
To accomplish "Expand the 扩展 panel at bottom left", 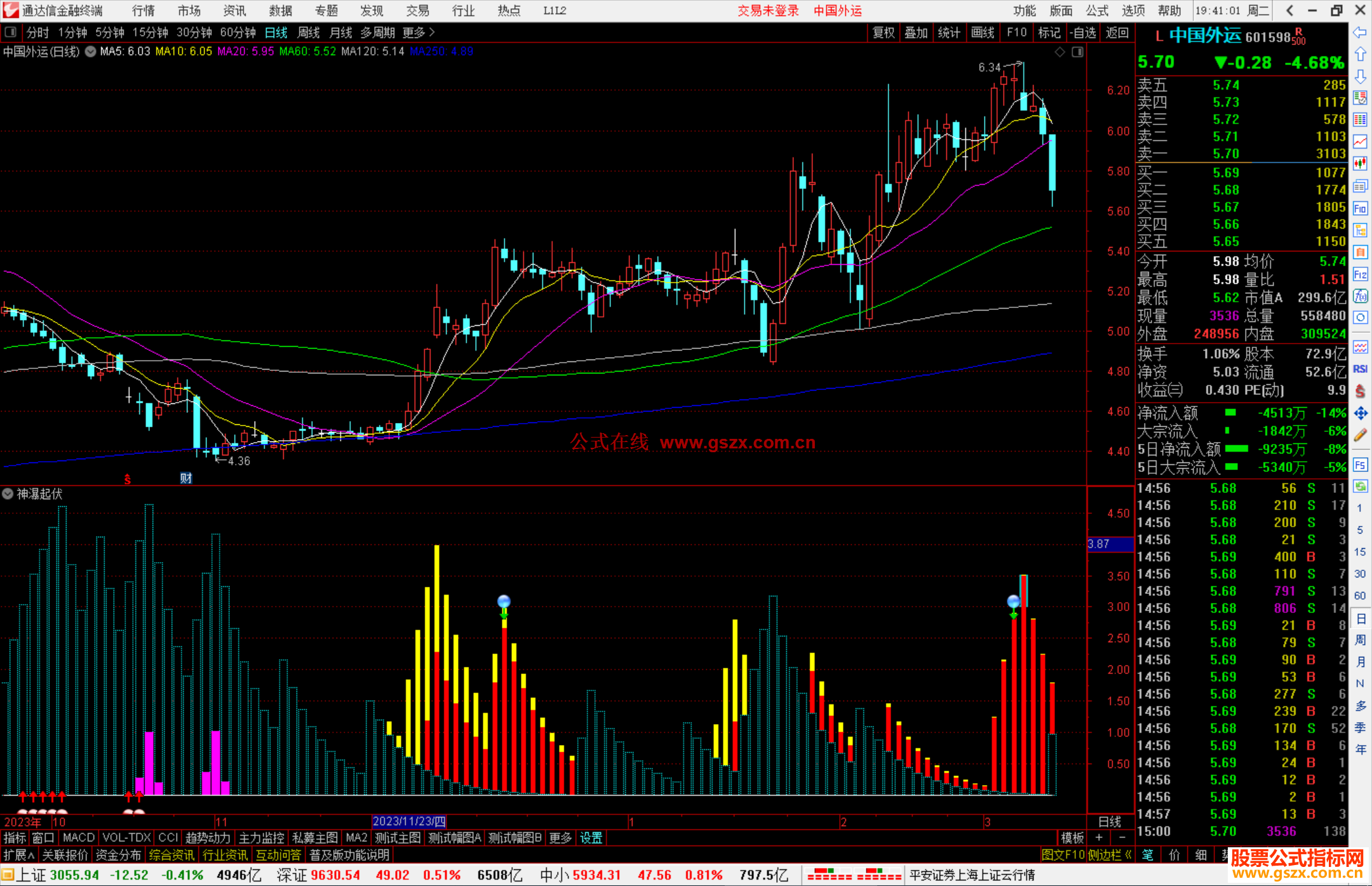I will (19, 855).
